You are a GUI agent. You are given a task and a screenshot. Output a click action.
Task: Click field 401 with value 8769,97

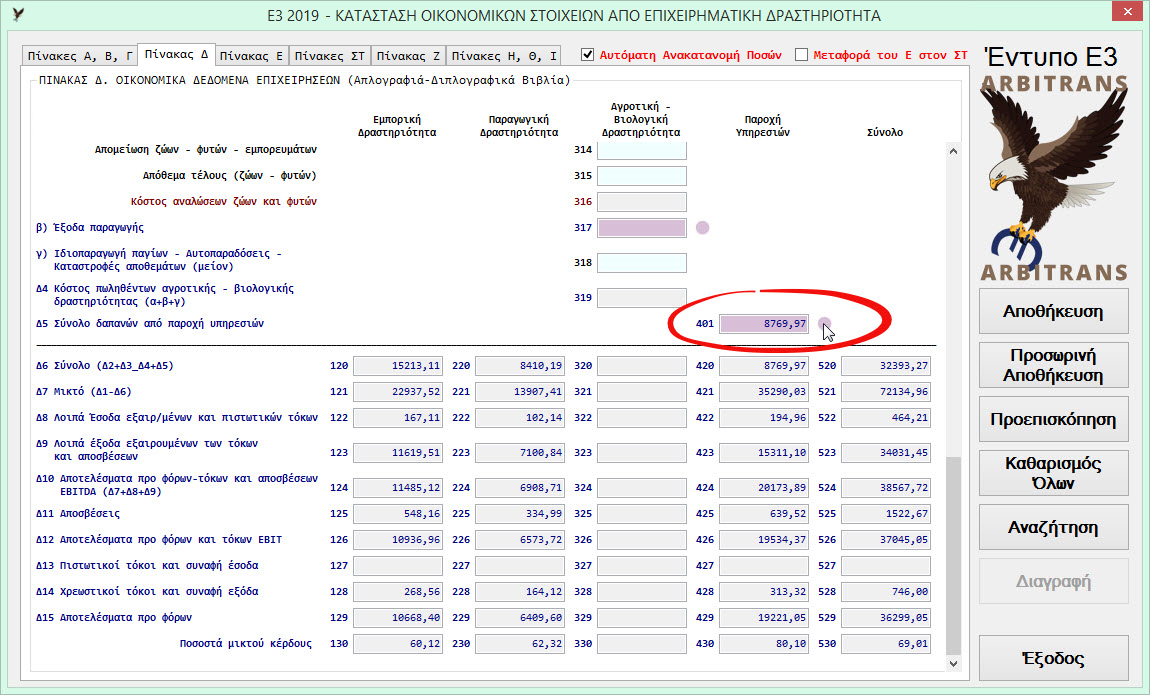click(x=764, y=324)
